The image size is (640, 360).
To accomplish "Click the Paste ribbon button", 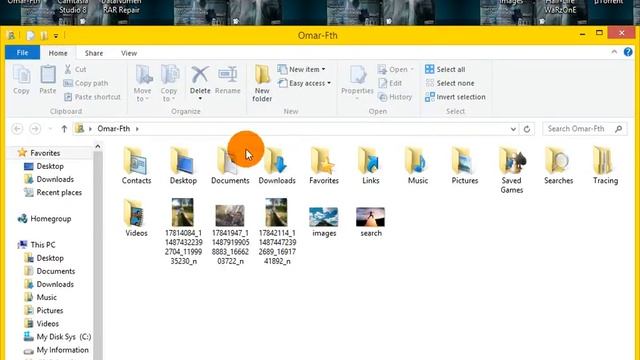I will coord(48,80).
